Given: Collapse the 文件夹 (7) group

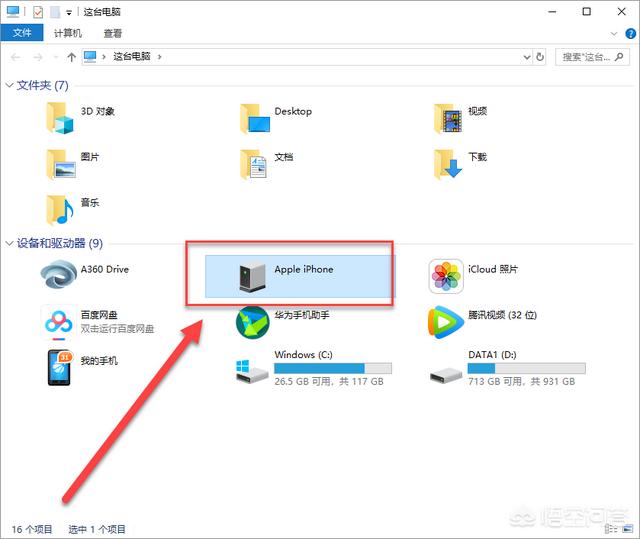Looking at the screenshot, I should [9, 85].
